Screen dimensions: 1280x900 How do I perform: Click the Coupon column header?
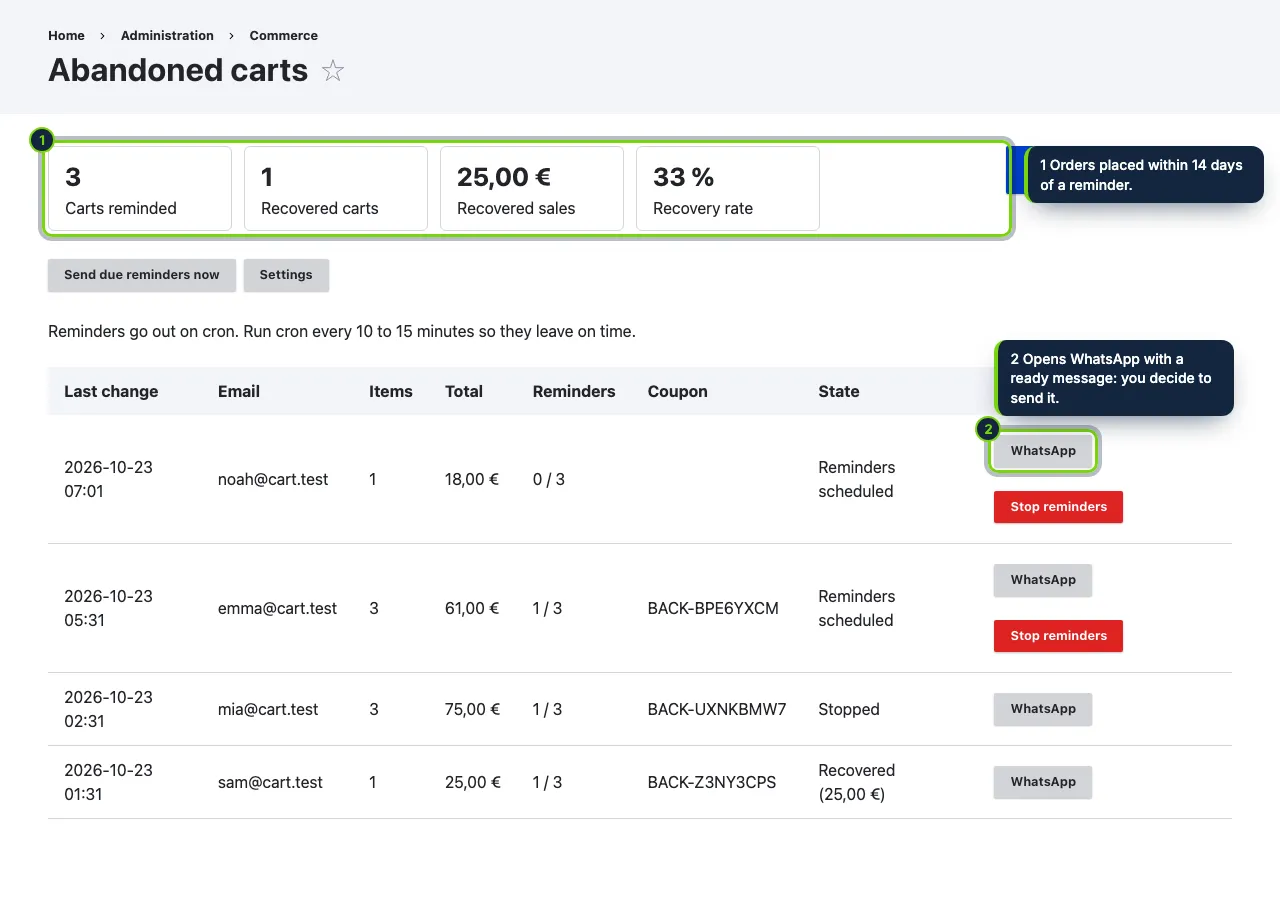tap(678, 391)
